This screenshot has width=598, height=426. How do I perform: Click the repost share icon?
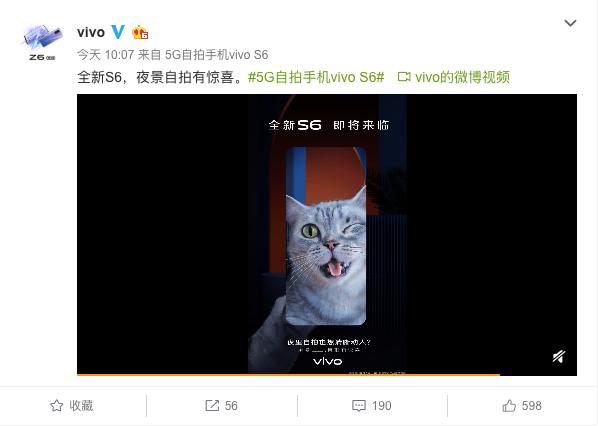point(212,405)
